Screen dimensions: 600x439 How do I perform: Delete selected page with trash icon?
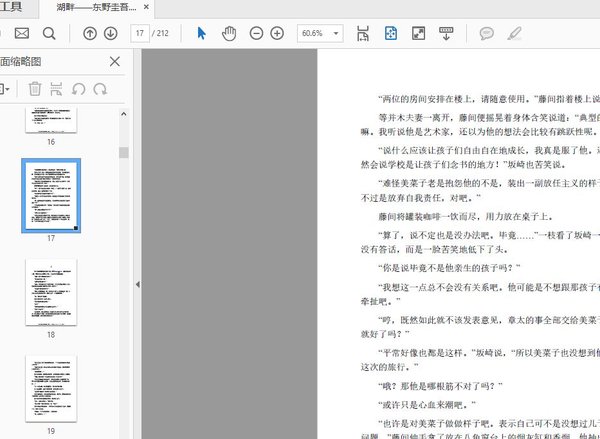(35, 89)
